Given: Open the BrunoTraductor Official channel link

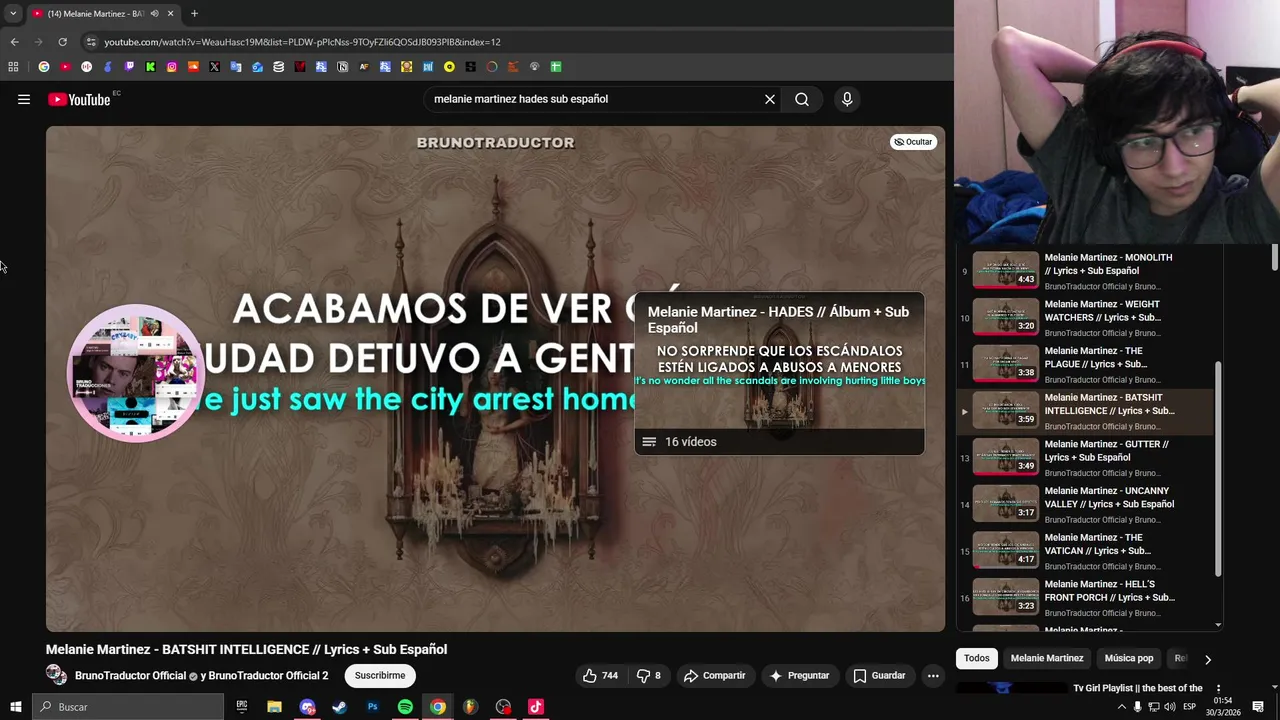Looking at the screenshot, I should [130, 676].
